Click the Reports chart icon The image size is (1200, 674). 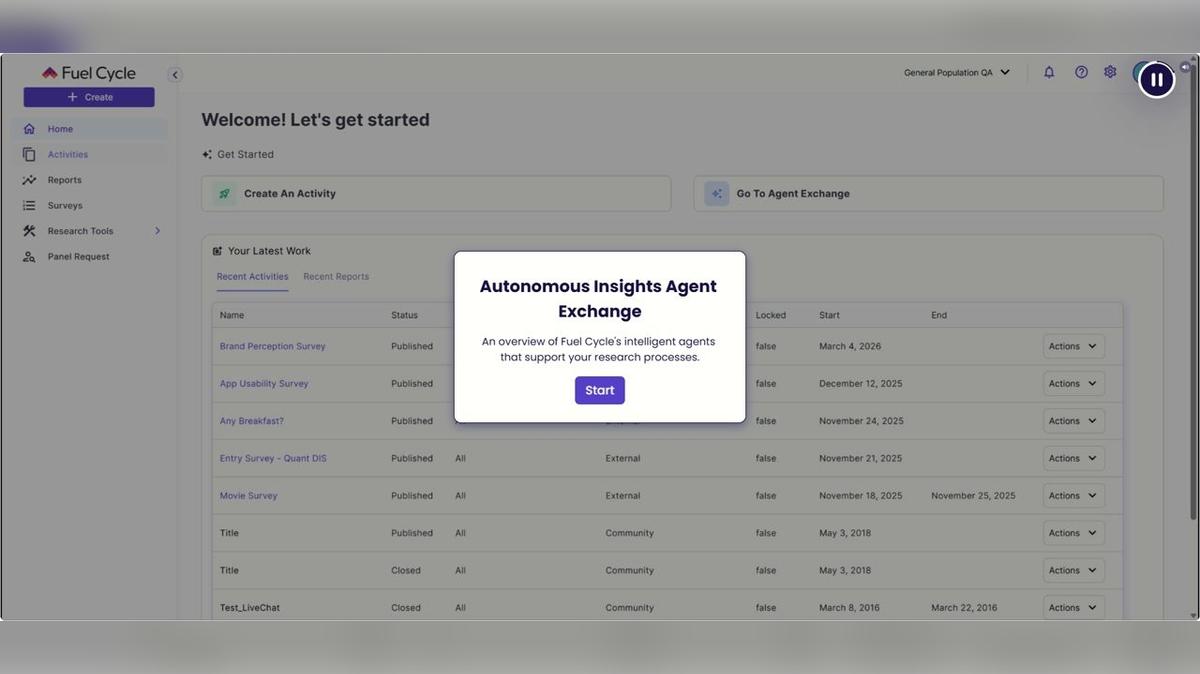point(29,180)
